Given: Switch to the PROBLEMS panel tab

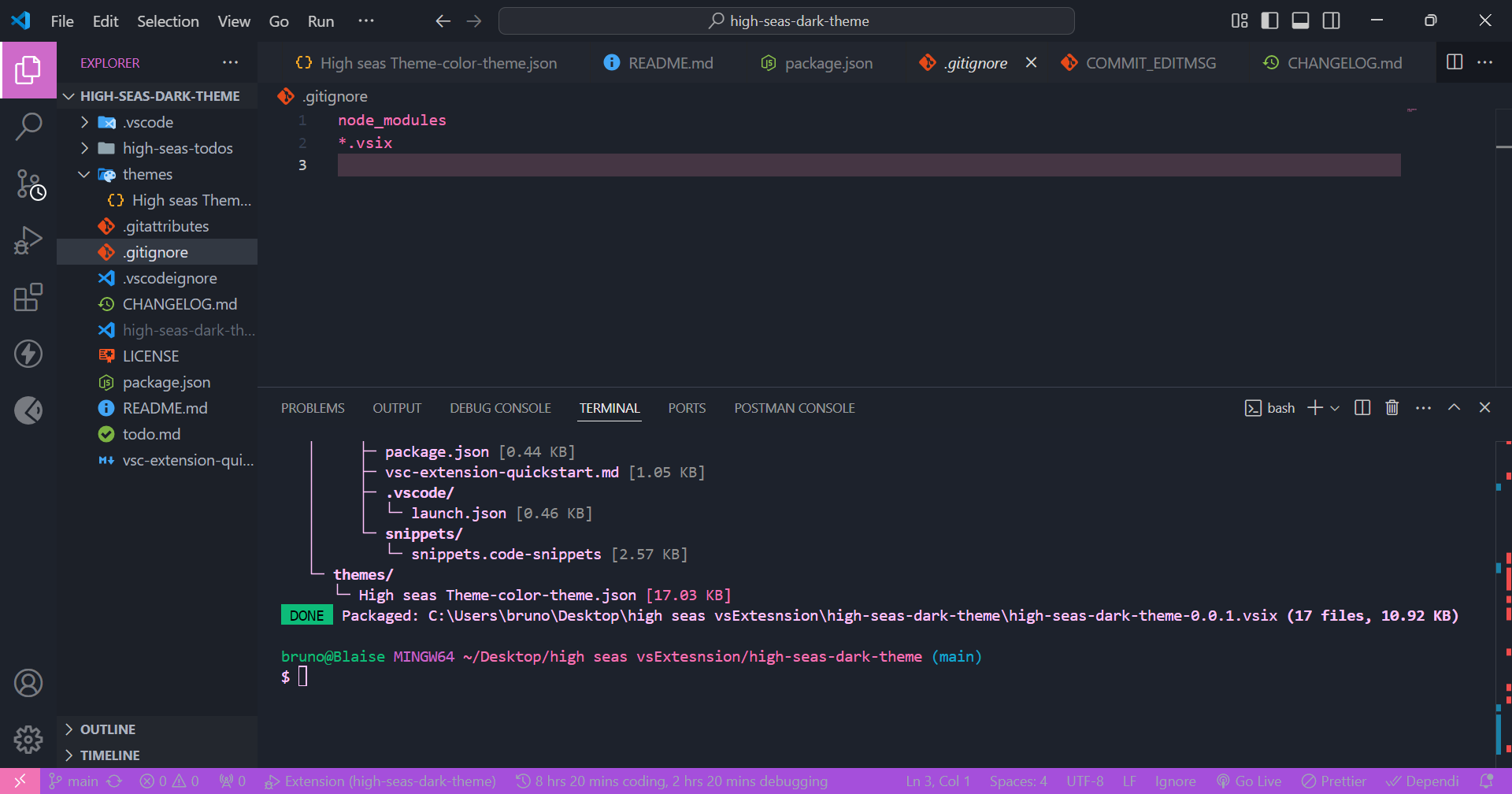Looking at the screenshot, I should [313, 408].
